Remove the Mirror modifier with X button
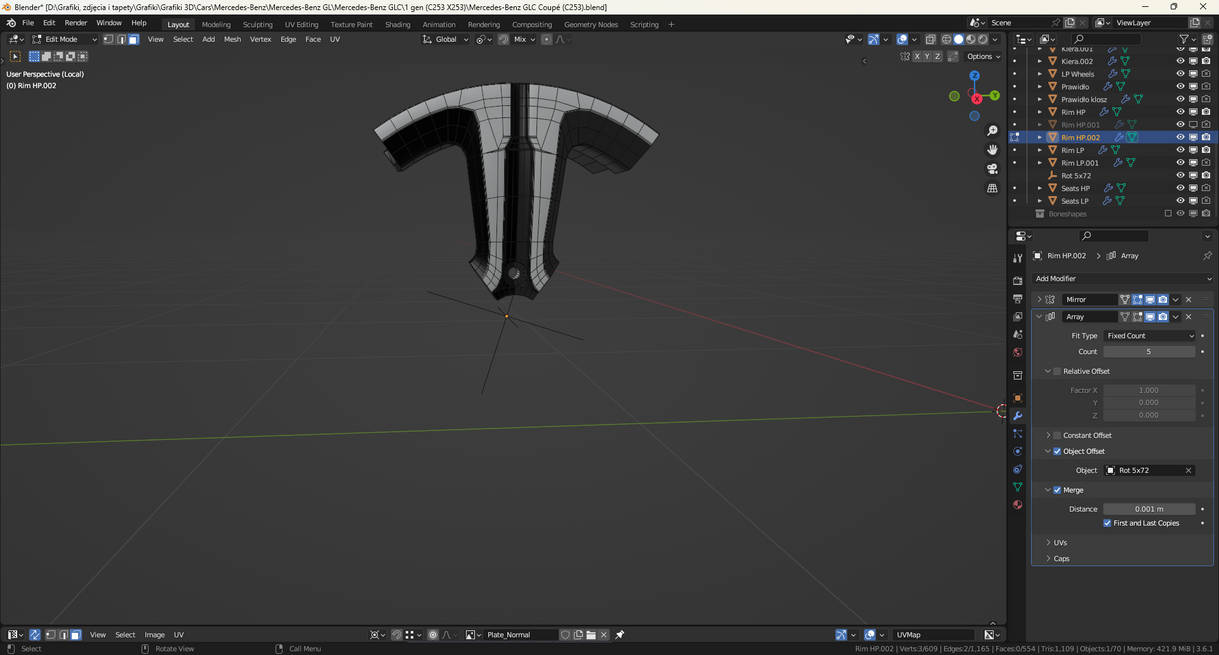The image size is (1219, 655). 1188,300
